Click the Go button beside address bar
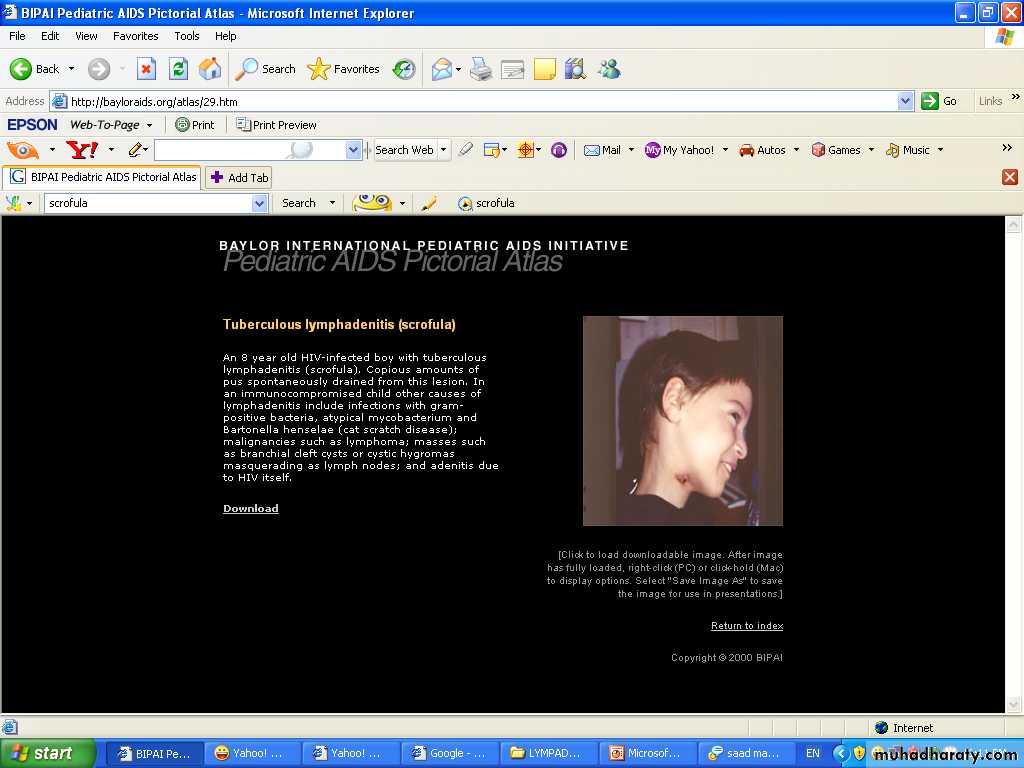 [x=940, y=101]
